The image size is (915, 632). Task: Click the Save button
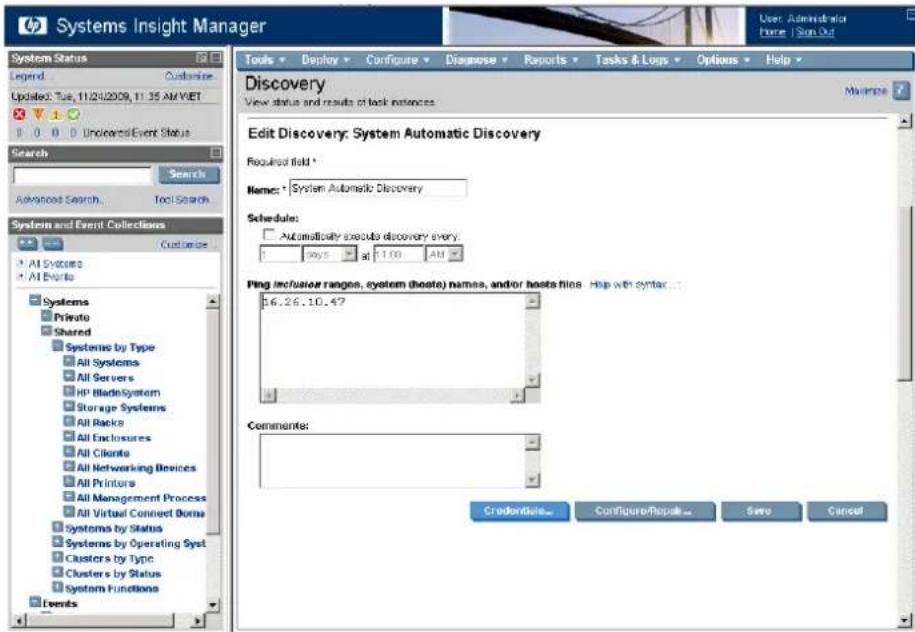[x=761, y=511]
